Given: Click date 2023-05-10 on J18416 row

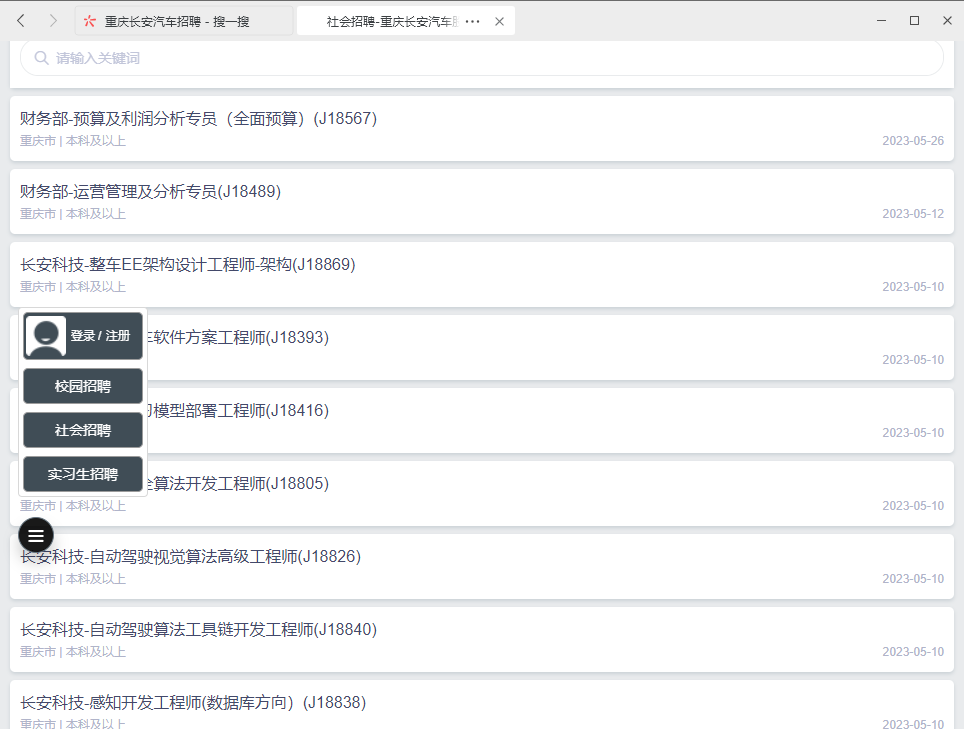Looking at the screenshot, I should coord(913,433).
